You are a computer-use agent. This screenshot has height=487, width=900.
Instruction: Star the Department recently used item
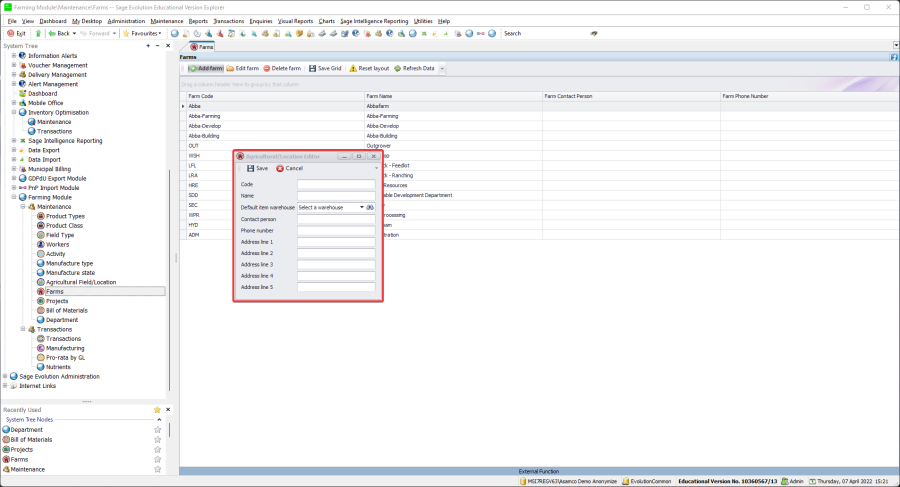(x=157, y=429)
